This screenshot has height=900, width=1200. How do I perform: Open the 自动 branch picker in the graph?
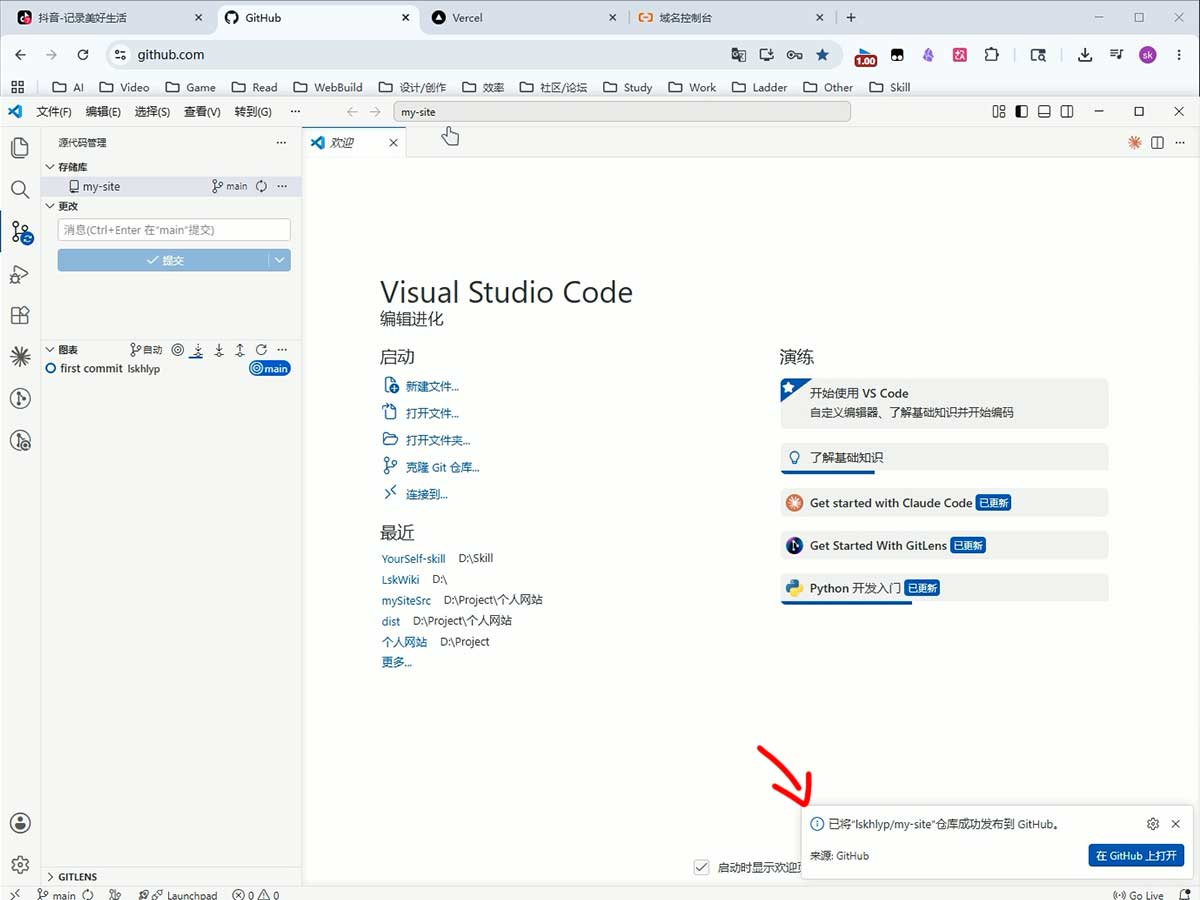146,350
